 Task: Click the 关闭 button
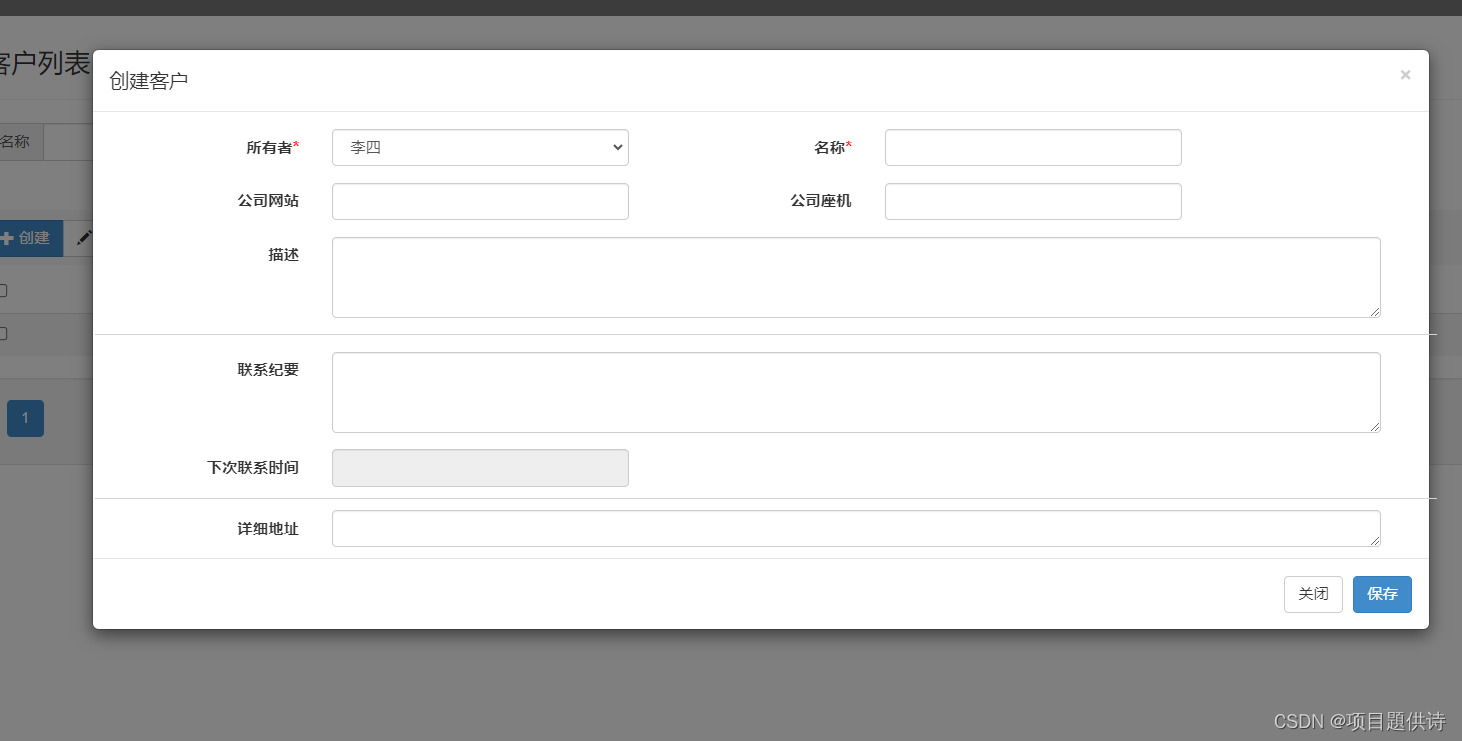point(1313,594)
